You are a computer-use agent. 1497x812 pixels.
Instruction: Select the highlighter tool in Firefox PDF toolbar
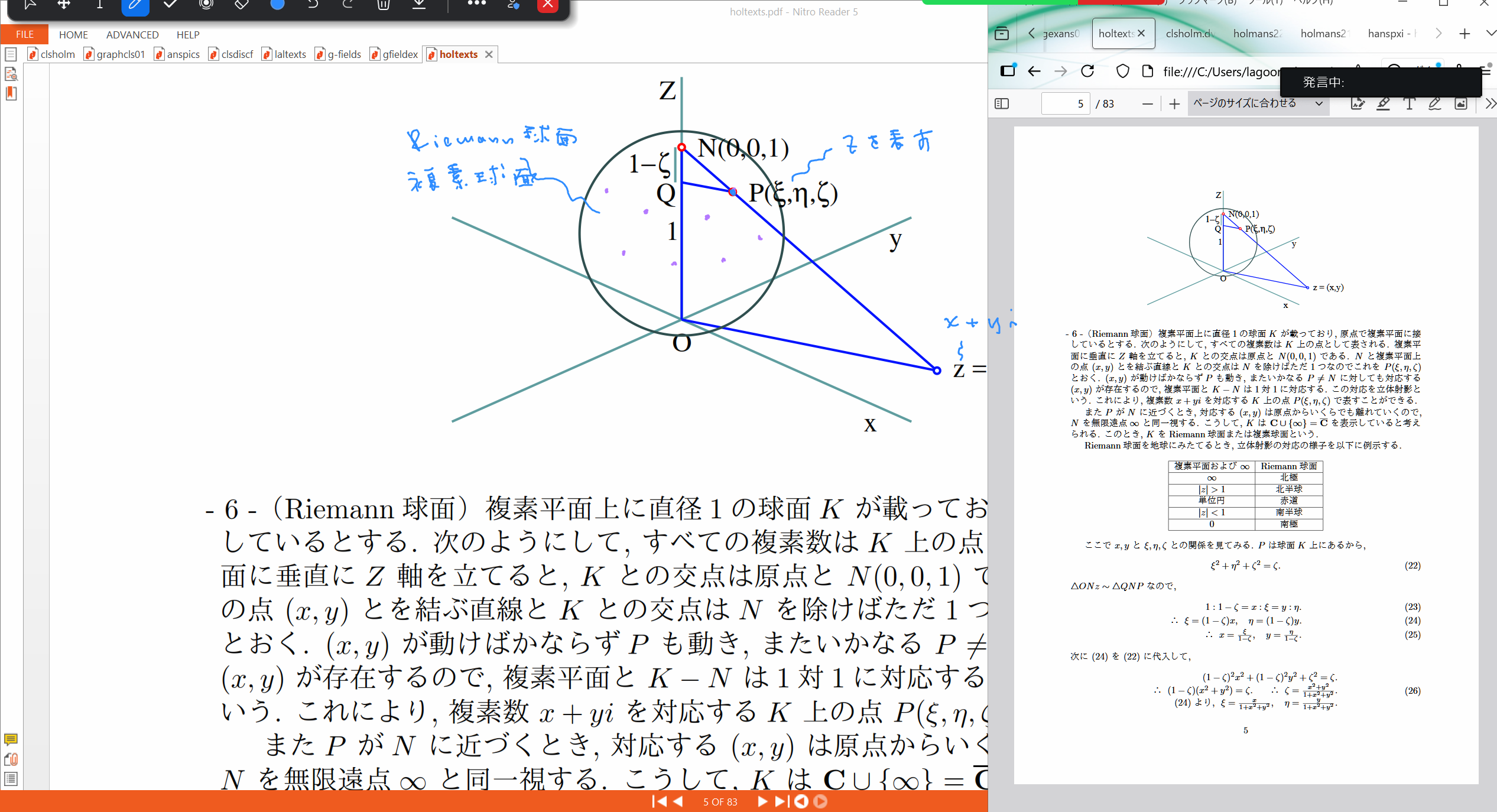click(x=1383, y=104)
